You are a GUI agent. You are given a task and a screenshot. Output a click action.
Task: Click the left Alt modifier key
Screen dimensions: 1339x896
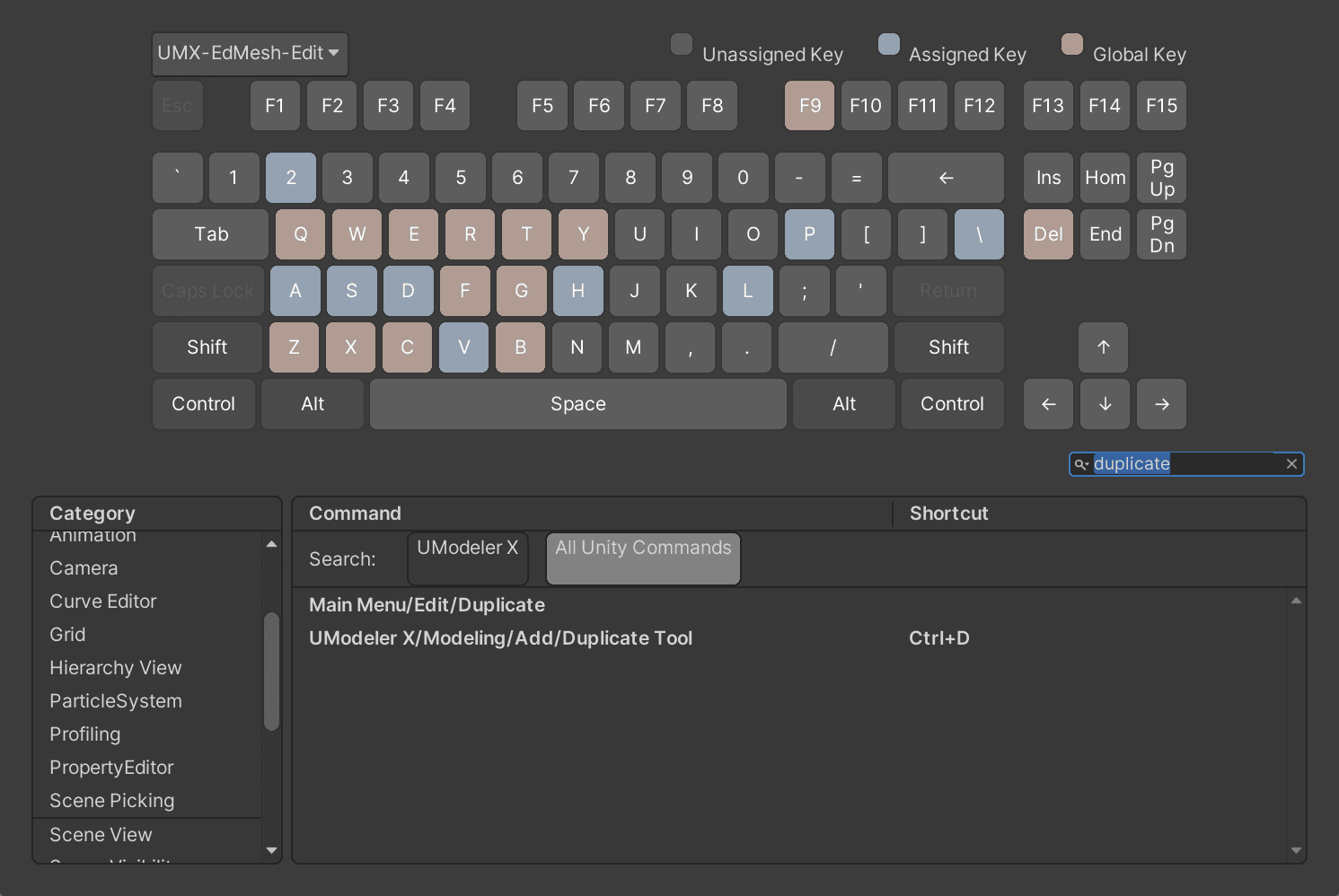pos(313,404)
